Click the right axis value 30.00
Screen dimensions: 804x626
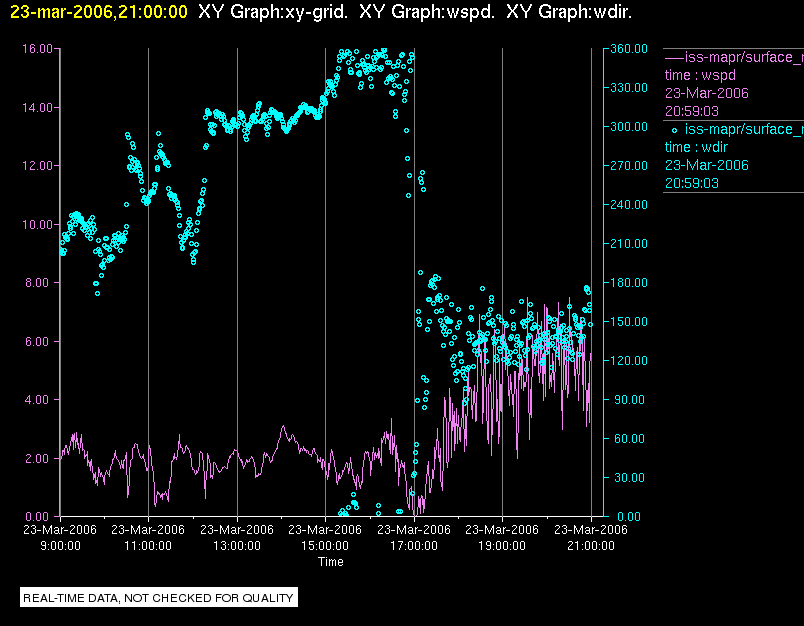point(629,477)
